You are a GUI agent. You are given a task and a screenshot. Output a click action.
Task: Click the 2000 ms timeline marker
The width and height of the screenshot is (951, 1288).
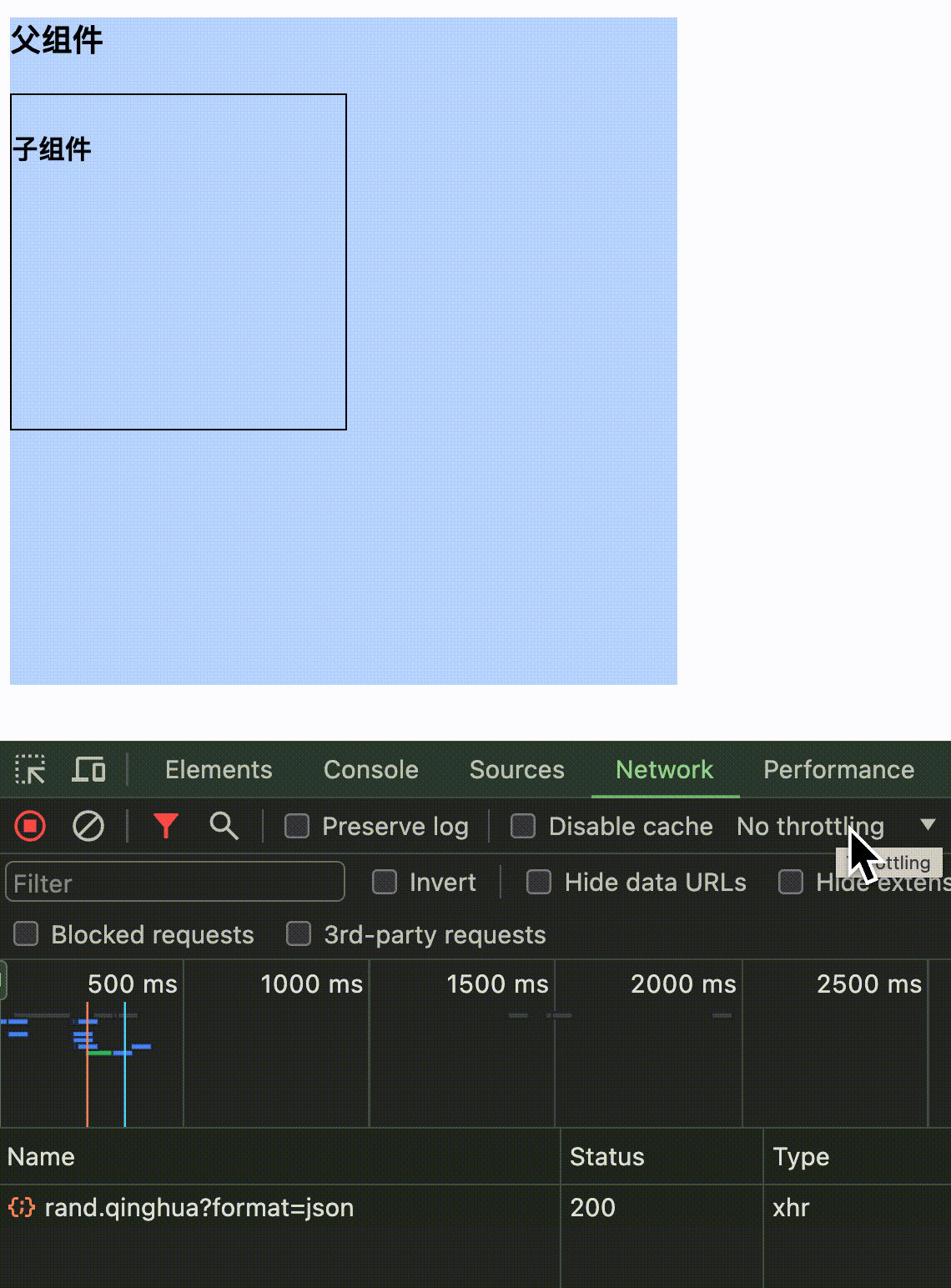(684, 984)
